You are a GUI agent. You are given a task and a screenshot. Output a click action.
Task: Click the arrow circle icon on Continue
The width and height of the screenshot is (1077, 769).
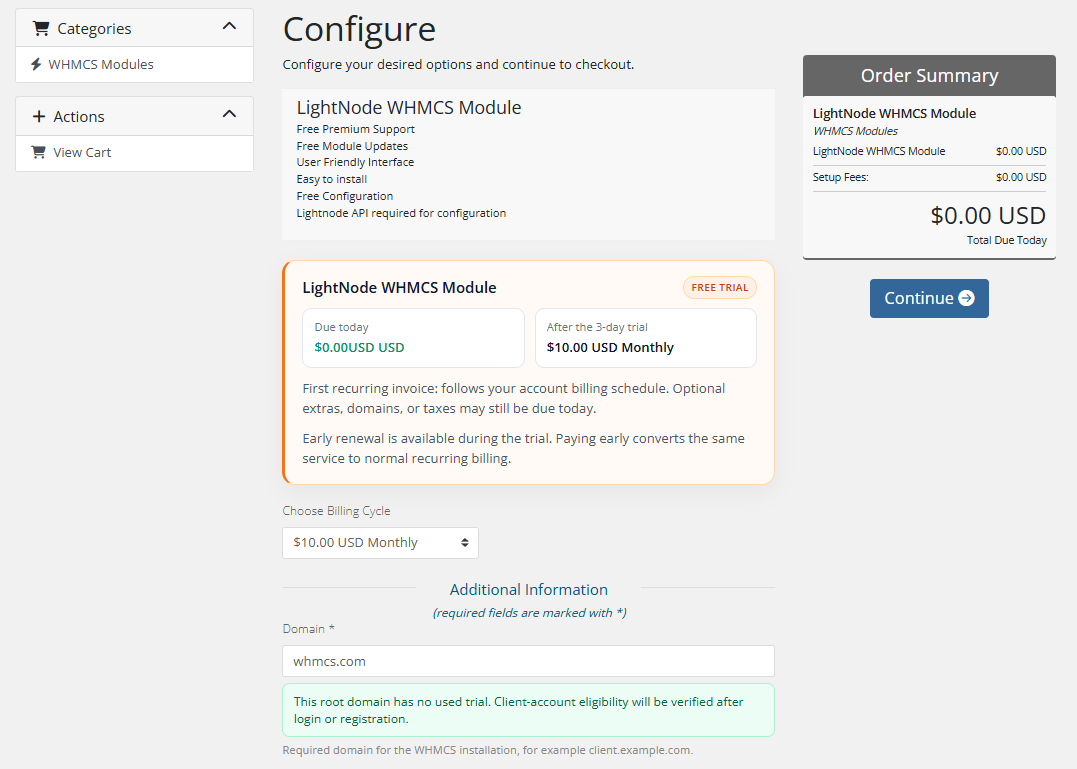(966, 298)
